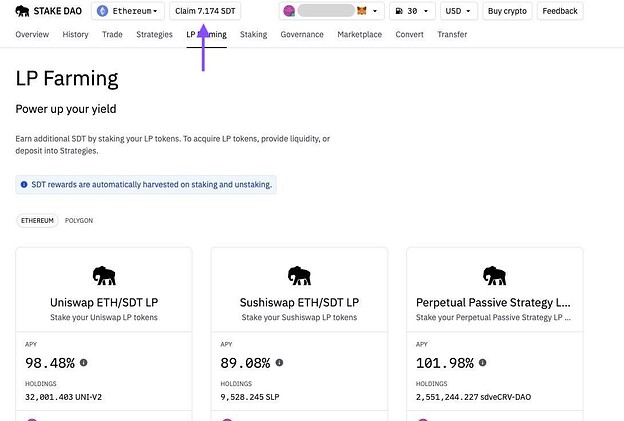This screenshot has height=421, width=624.
Task: Switch to the Transfer tab
Action: coord(452,35)
